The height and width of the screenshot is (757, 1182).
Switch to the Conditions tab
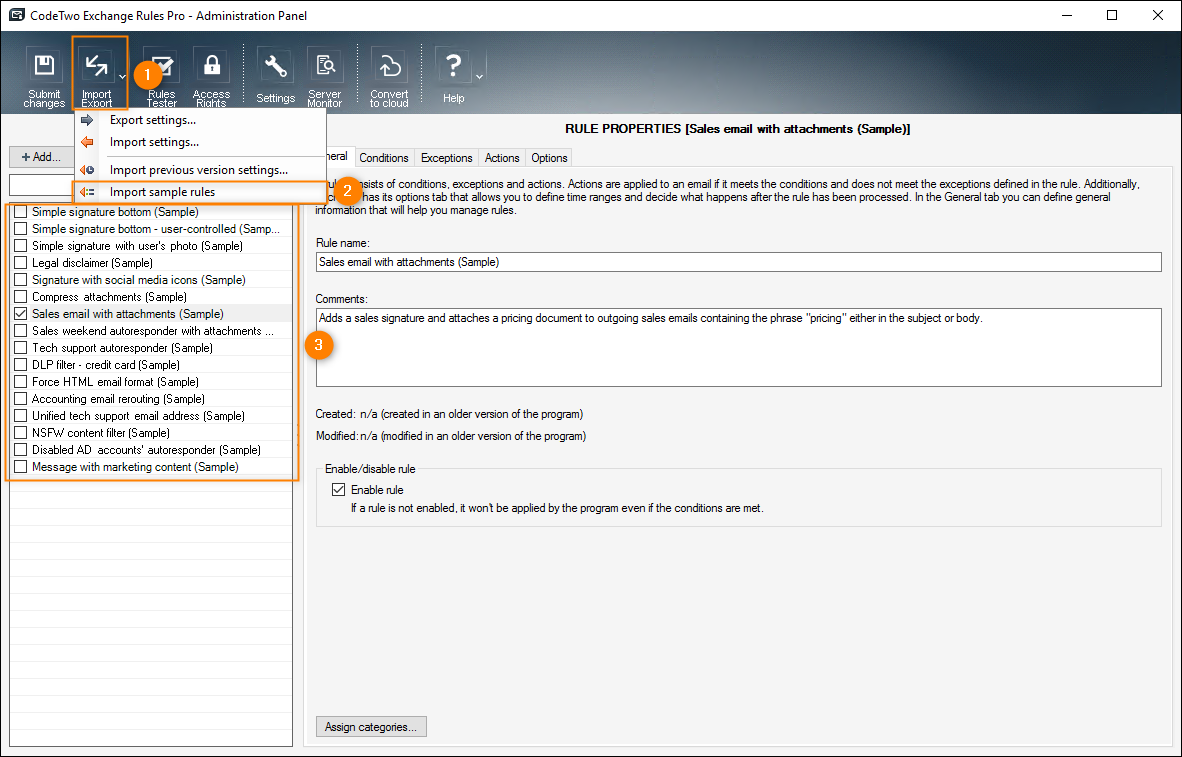pyautogui.click(x=384, y=158)
